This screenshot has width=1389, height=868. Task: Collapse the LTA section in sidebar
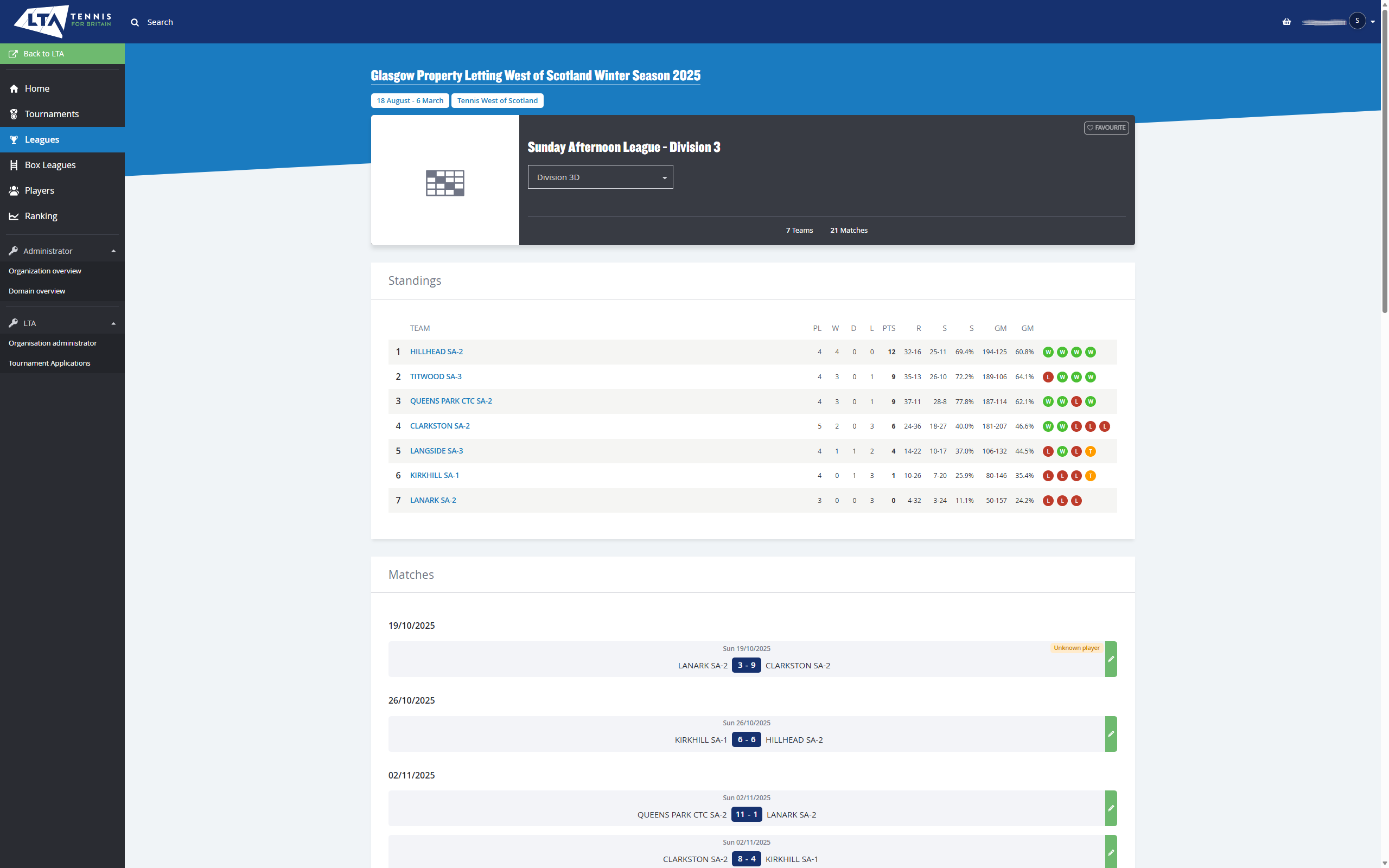[x=113, y=323]
